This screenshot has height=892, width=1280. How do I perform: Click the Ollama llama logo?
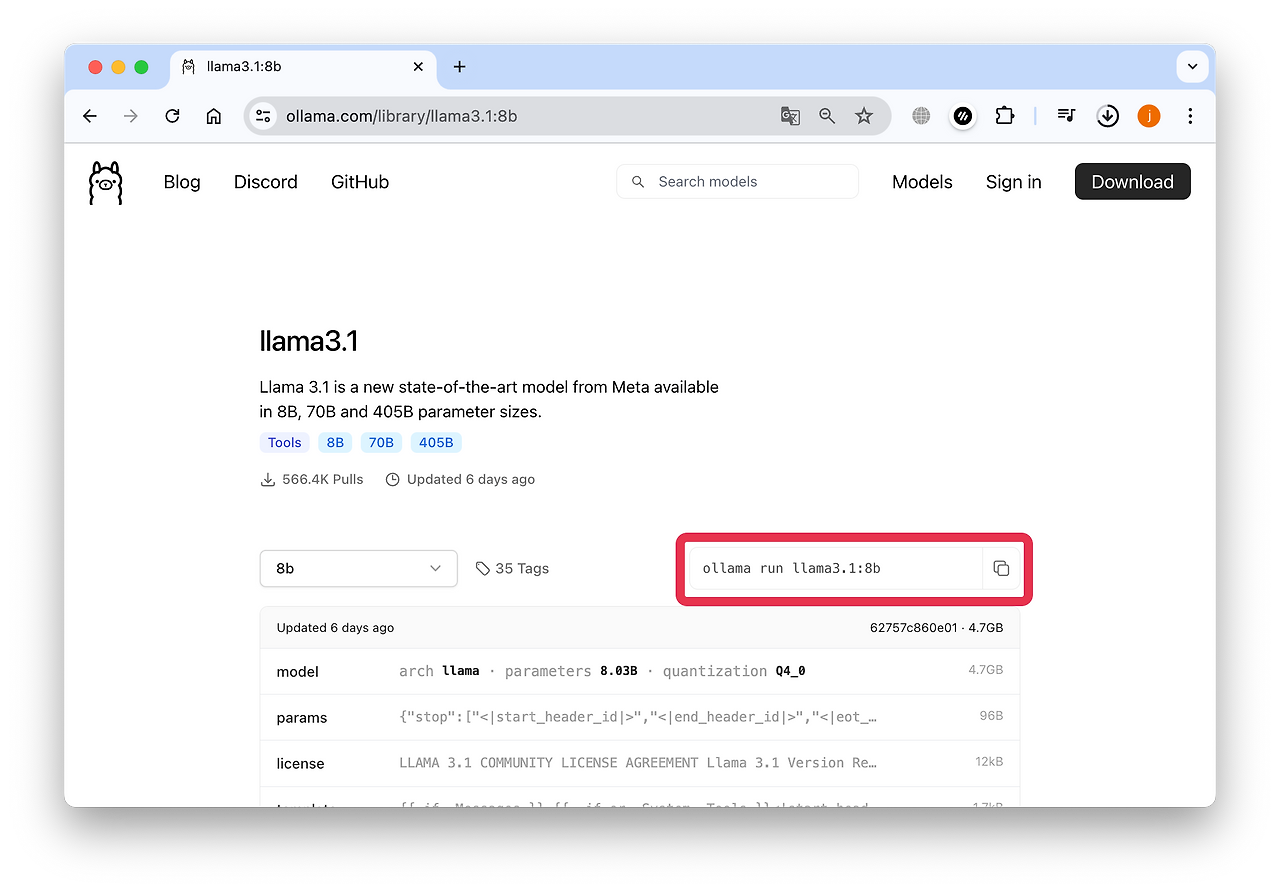click(x=105, y=183)
